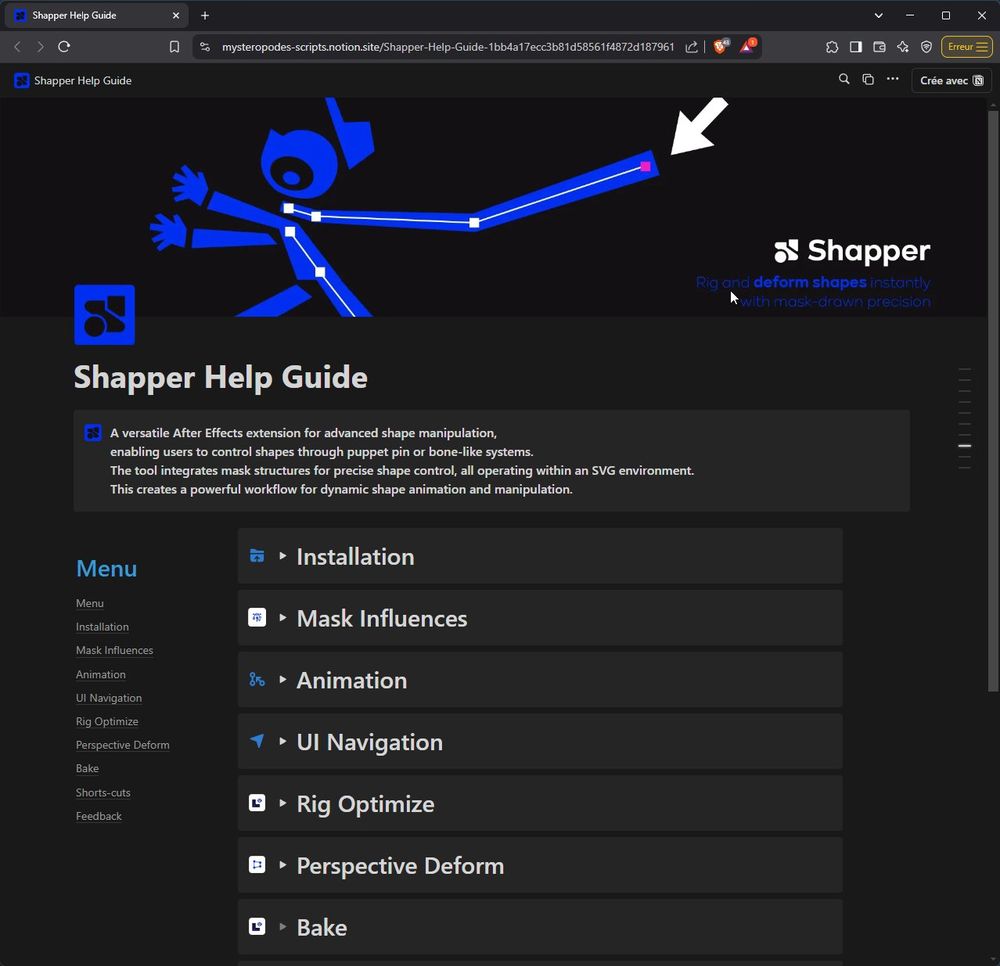Click the Shapper Help Guide page heading
This screenshot has height=966, width=1000.
[221, 377]
